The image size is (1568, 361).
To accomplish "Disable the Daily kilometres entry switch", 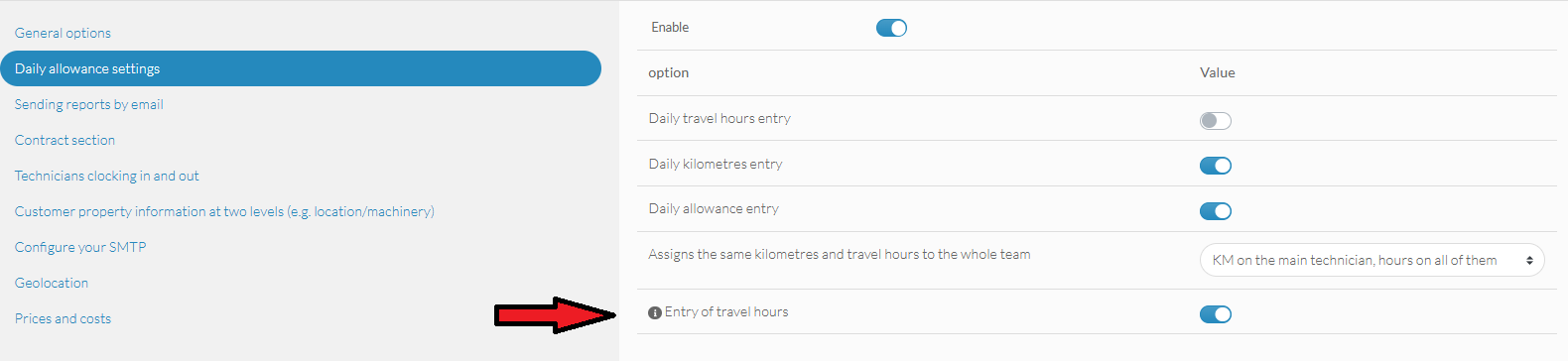I will click(x=1216, y=166).
